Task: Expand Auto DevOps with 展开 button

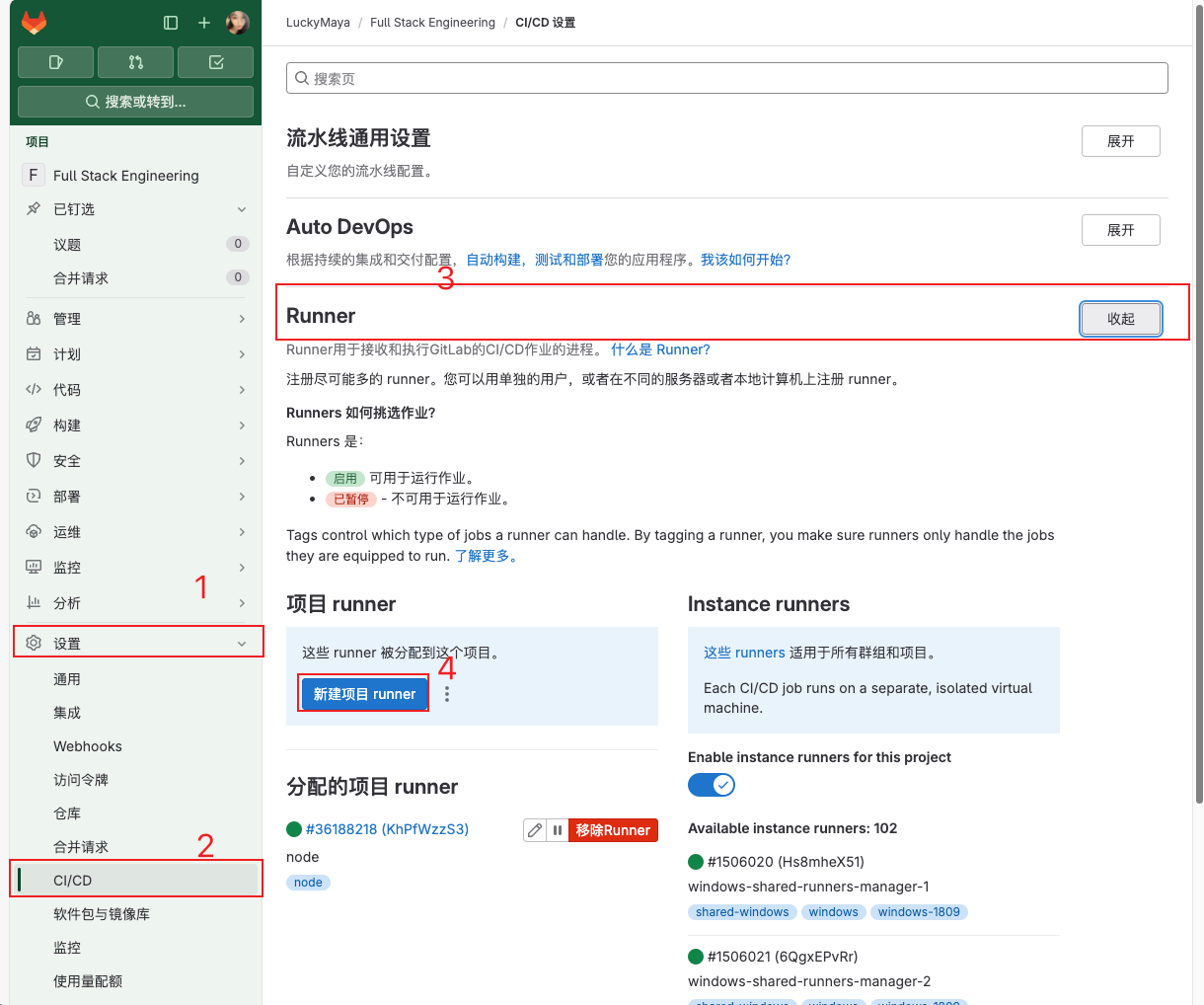Action: tap(1120, 230)
